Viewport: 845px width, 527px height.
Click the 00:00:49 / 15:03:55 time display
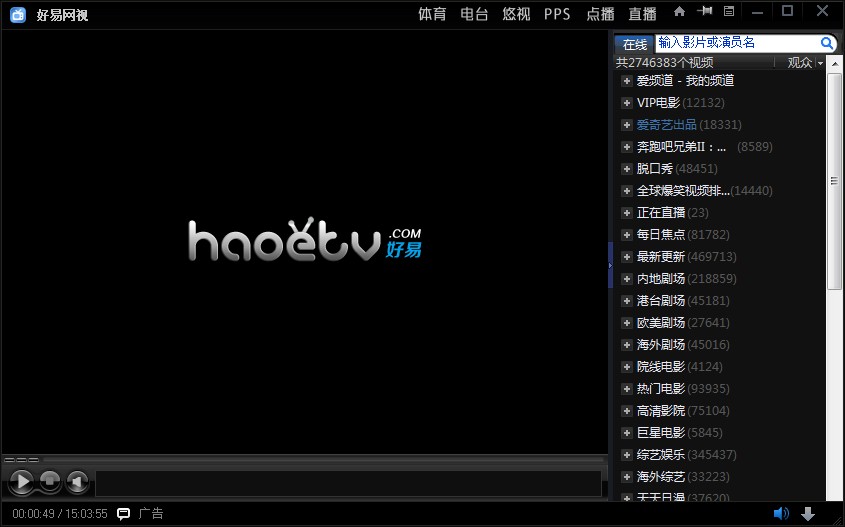coord(60,514)
